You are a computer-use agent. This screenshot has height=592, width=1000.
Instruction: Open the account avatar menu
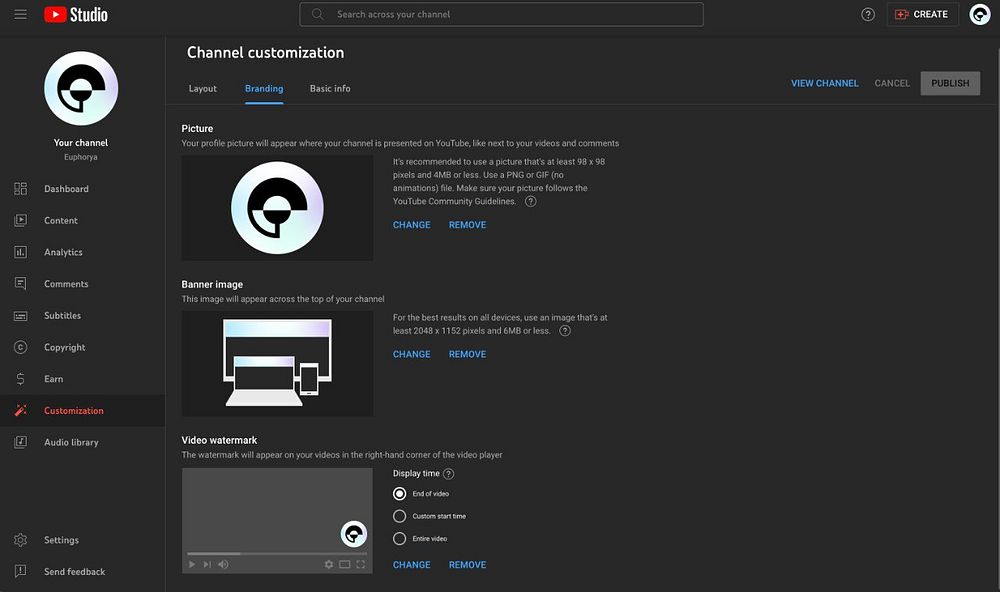click(979, 15)
